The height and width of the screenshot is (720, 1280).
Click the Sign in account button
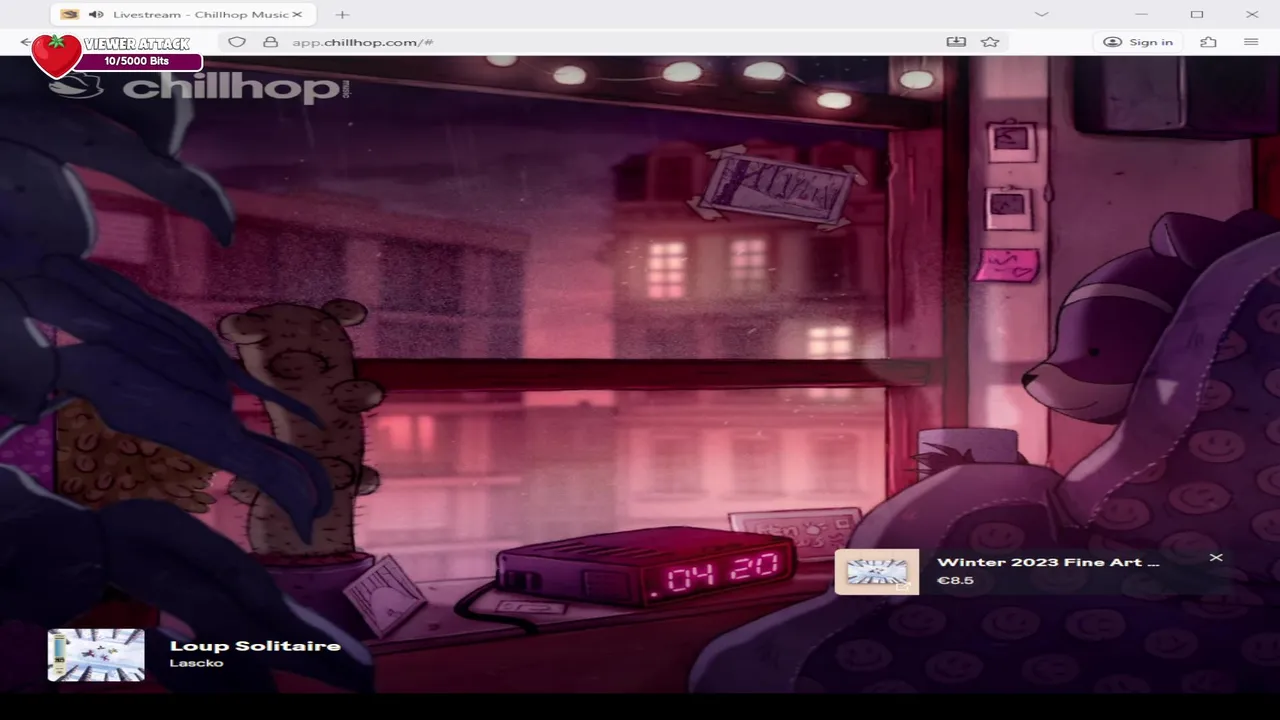[1138, 42]
